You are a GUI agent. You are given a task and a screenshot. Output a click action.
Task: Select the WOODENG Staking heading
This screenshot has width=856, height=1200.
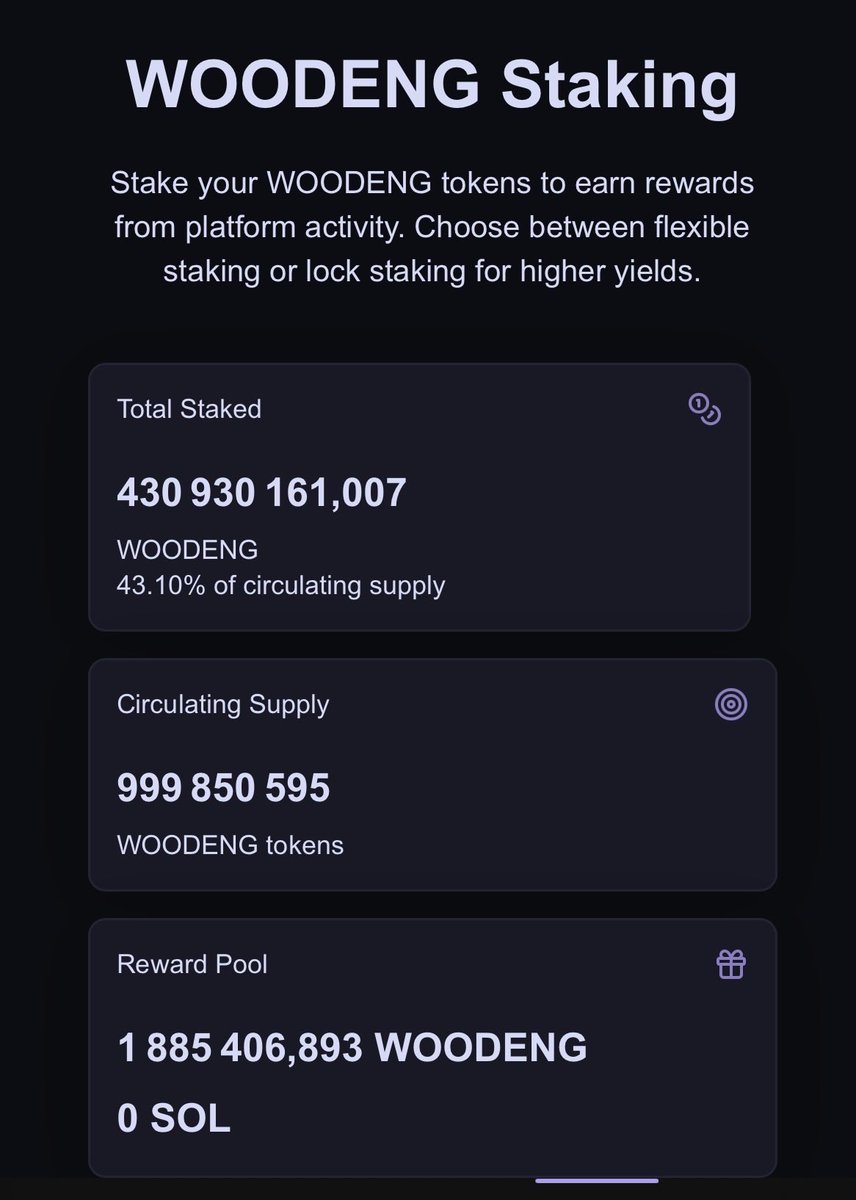point(432,83)
